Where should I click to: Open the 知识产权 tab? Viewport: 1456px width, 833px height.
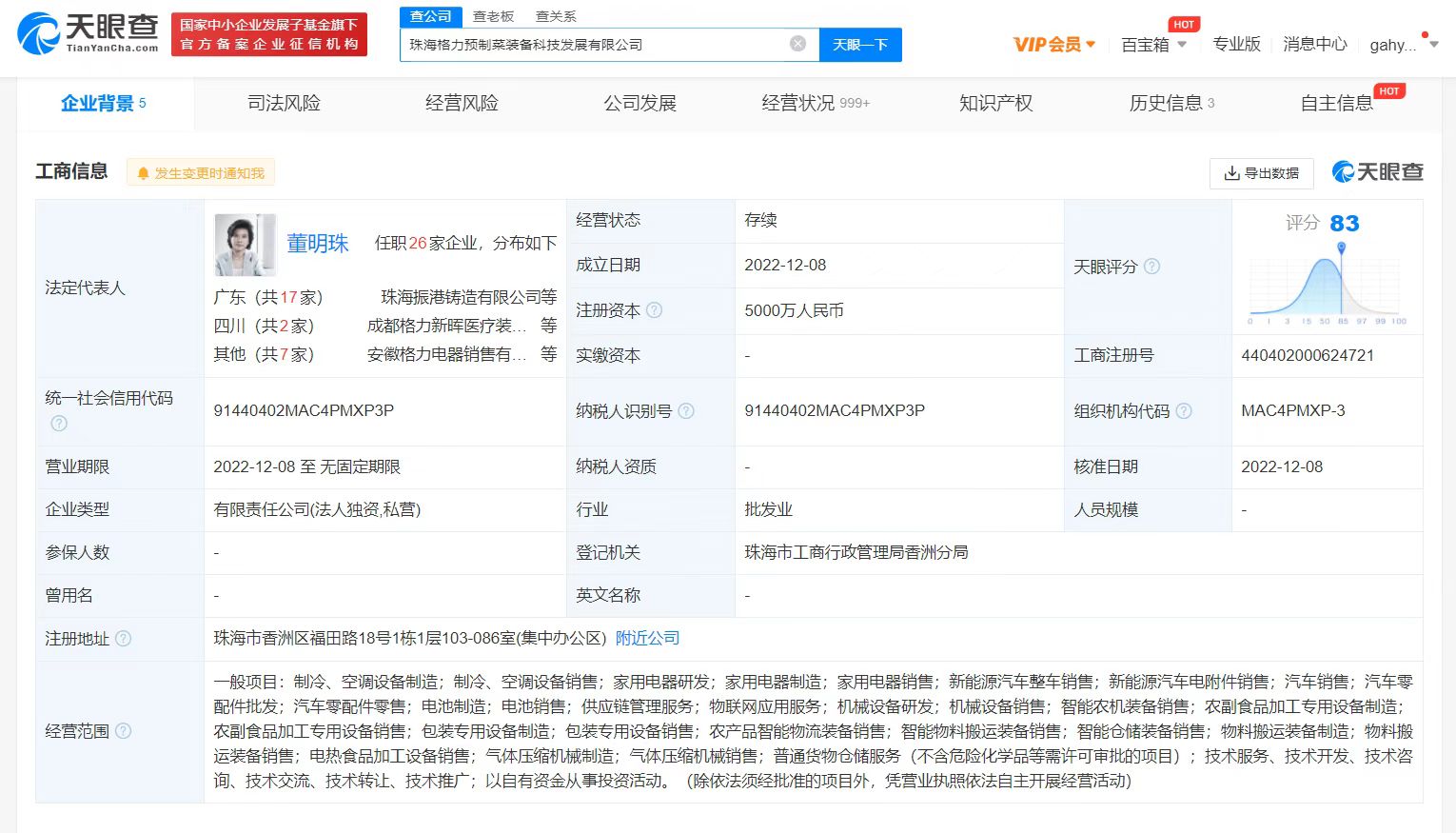coord(995,103)
